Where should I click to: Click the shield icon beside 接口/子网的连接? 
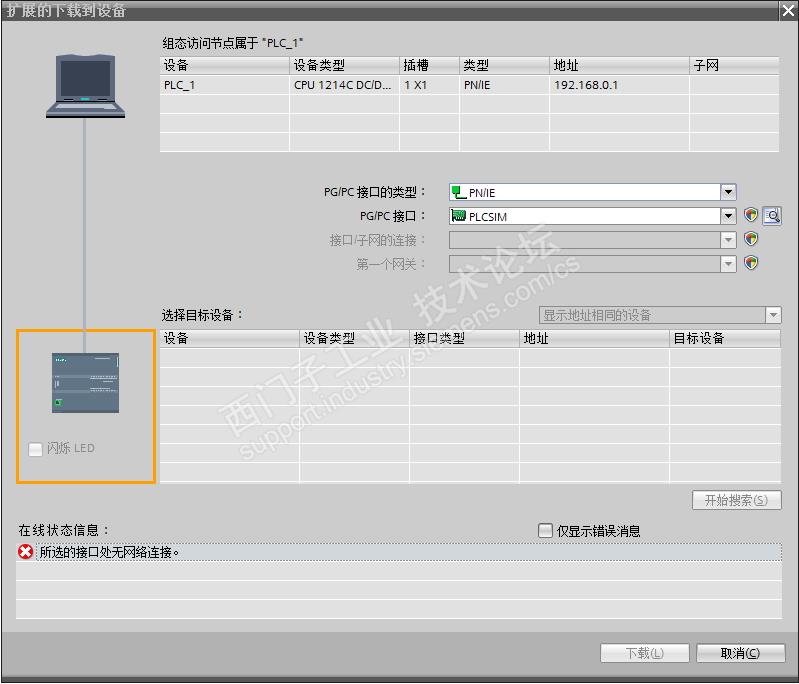[x=751, y=239]
